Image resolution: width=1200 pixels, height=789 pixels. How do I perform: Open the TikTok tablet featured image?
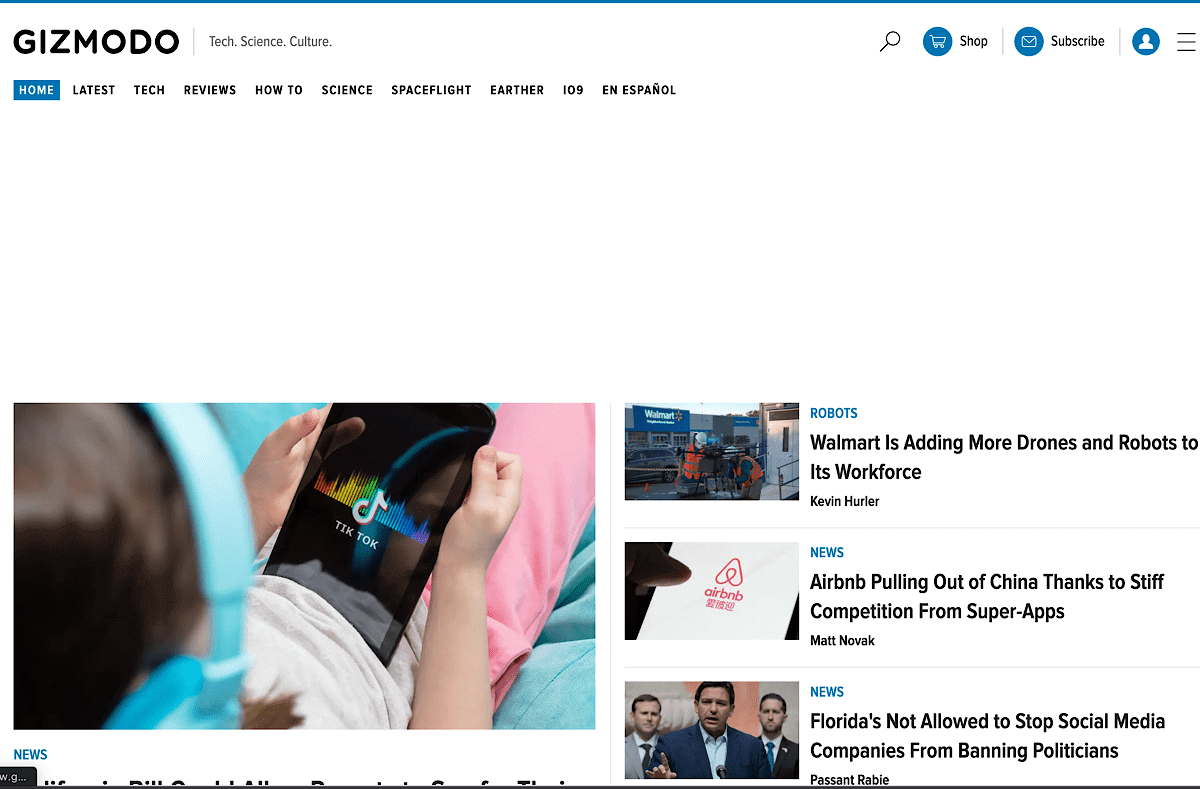point(304,566)
